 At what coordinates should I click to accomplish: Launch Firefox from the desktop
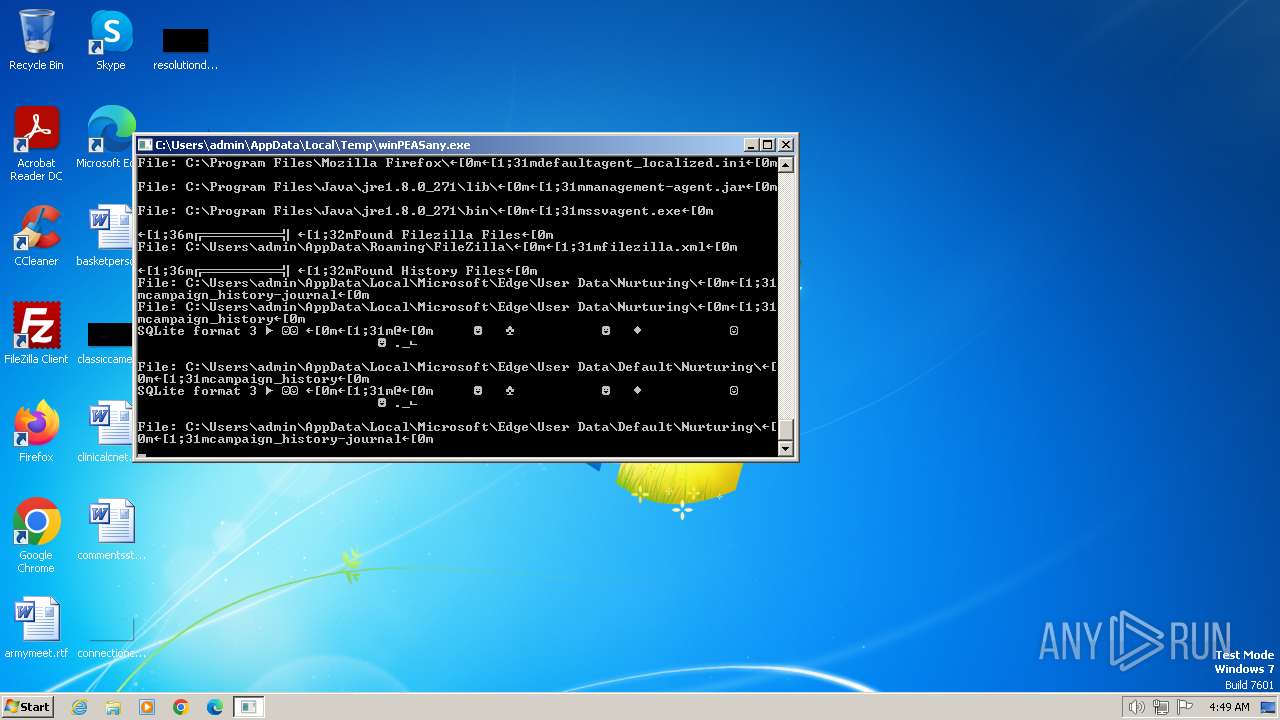click(x=36, y=432)
